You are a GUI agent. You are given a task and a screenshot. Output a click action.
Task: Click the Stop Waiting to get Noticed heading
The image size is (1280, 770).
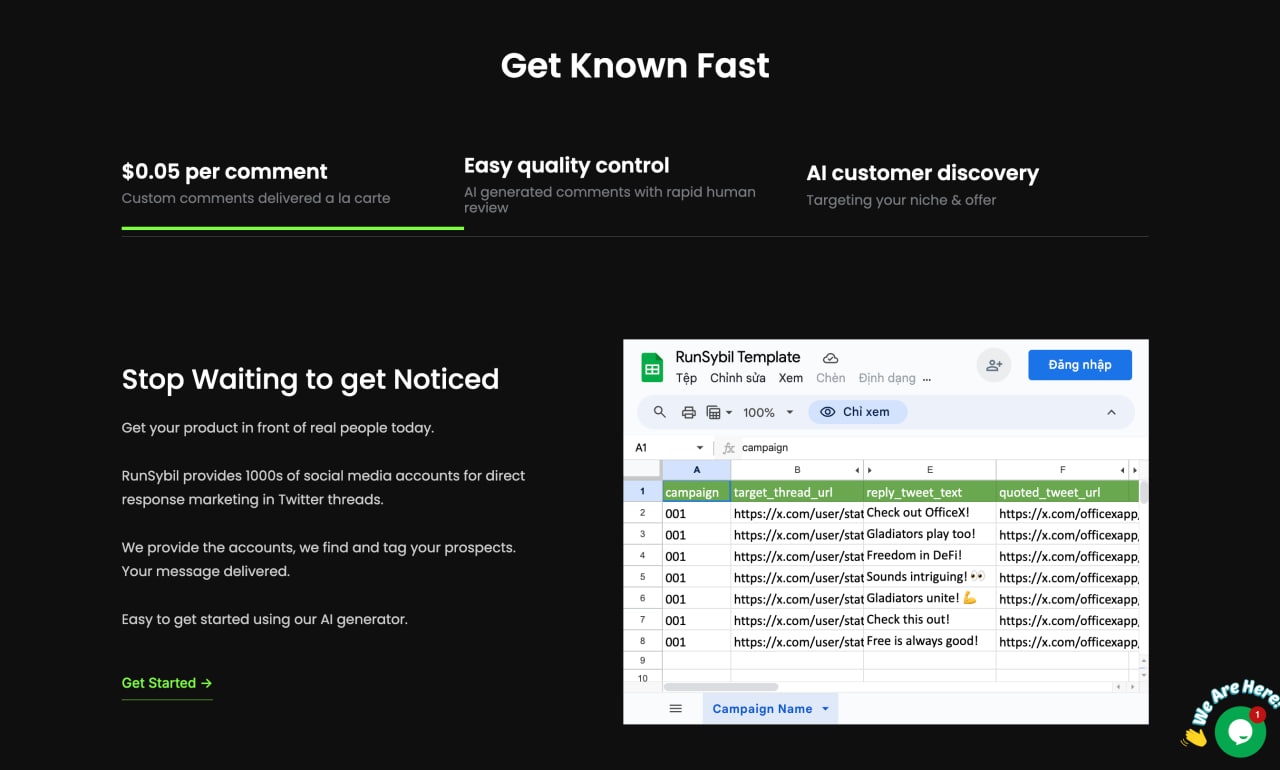point(310,379)
